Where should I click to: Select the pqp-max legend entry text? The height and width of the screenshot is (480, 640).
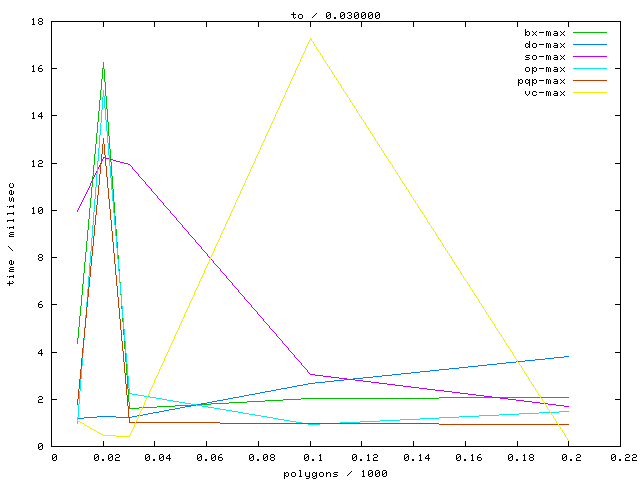(542, 81)
